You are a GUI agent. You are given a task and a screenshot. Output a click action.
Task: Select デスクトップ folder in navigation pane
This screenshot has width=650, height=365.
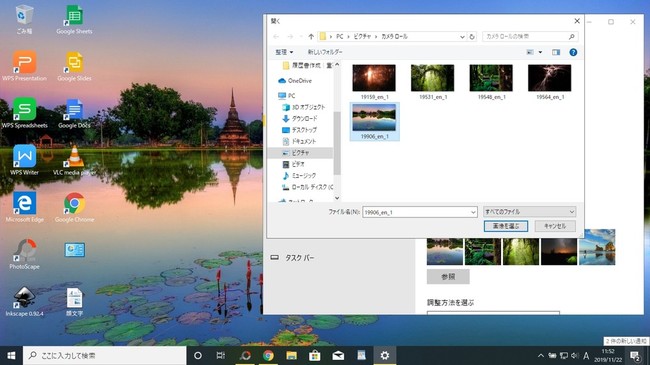[x=300, y=130]
